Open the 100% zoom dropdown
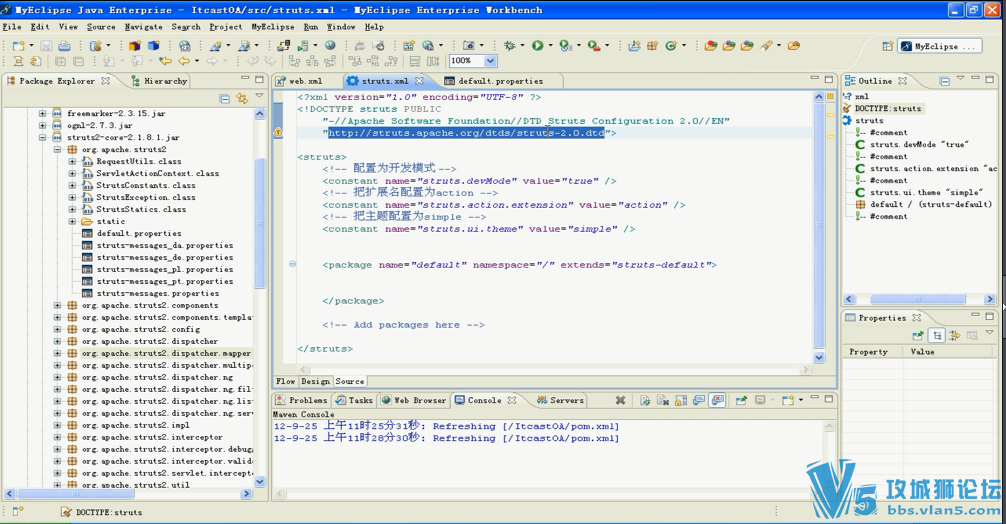The image size is (1006, 524). [490, 61]
